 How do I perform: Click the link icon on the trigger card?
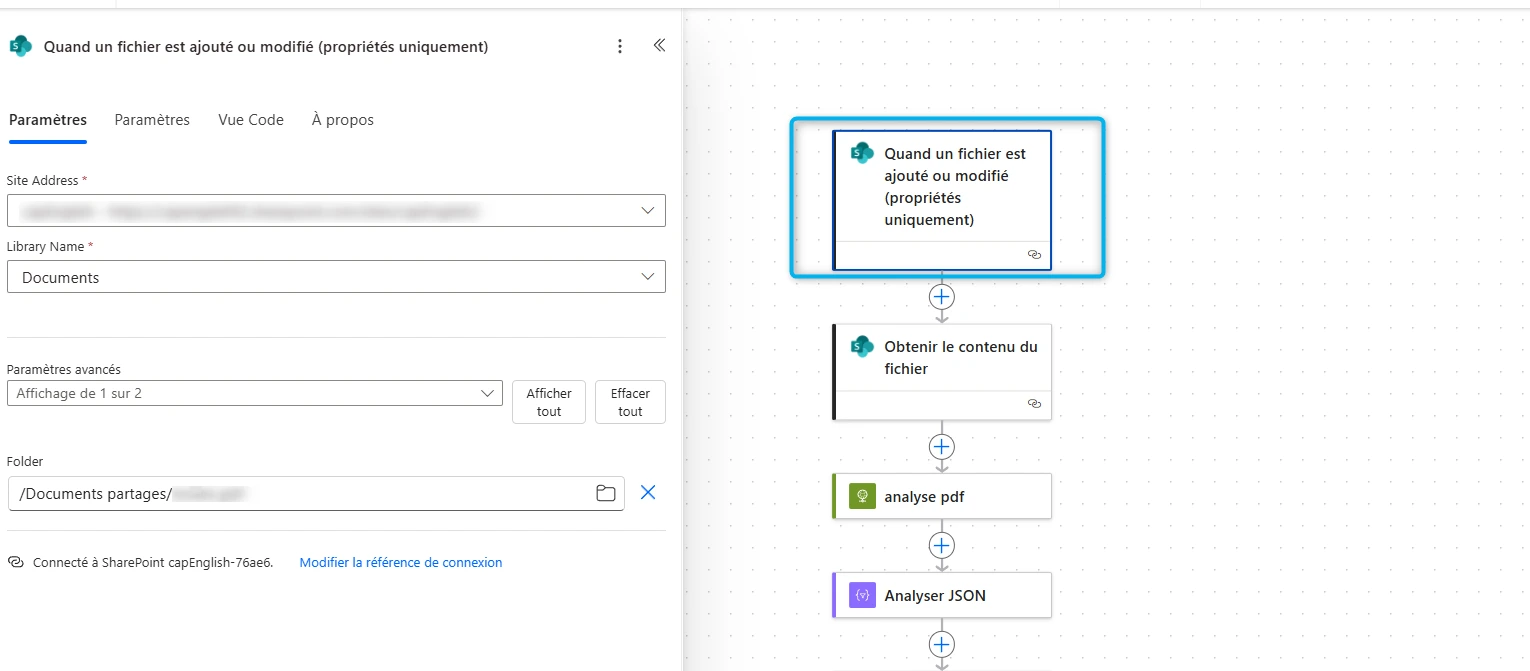point(1035,255)
